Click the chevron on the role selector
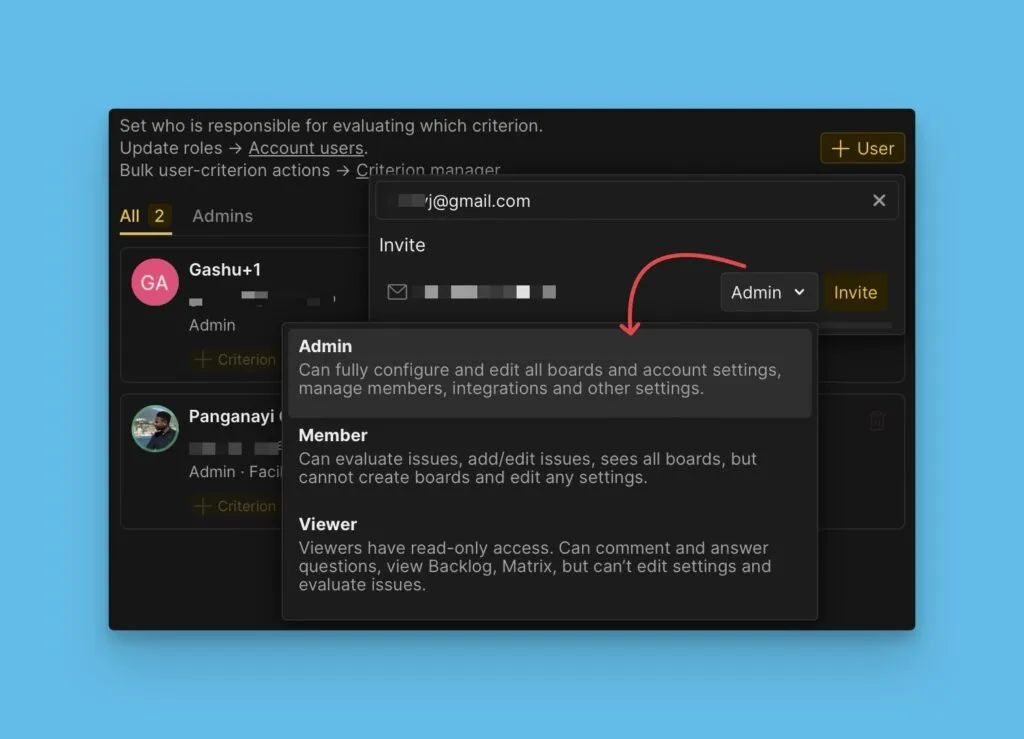The width and height of the screenshot is (1024, 739). tap(800, 292)
